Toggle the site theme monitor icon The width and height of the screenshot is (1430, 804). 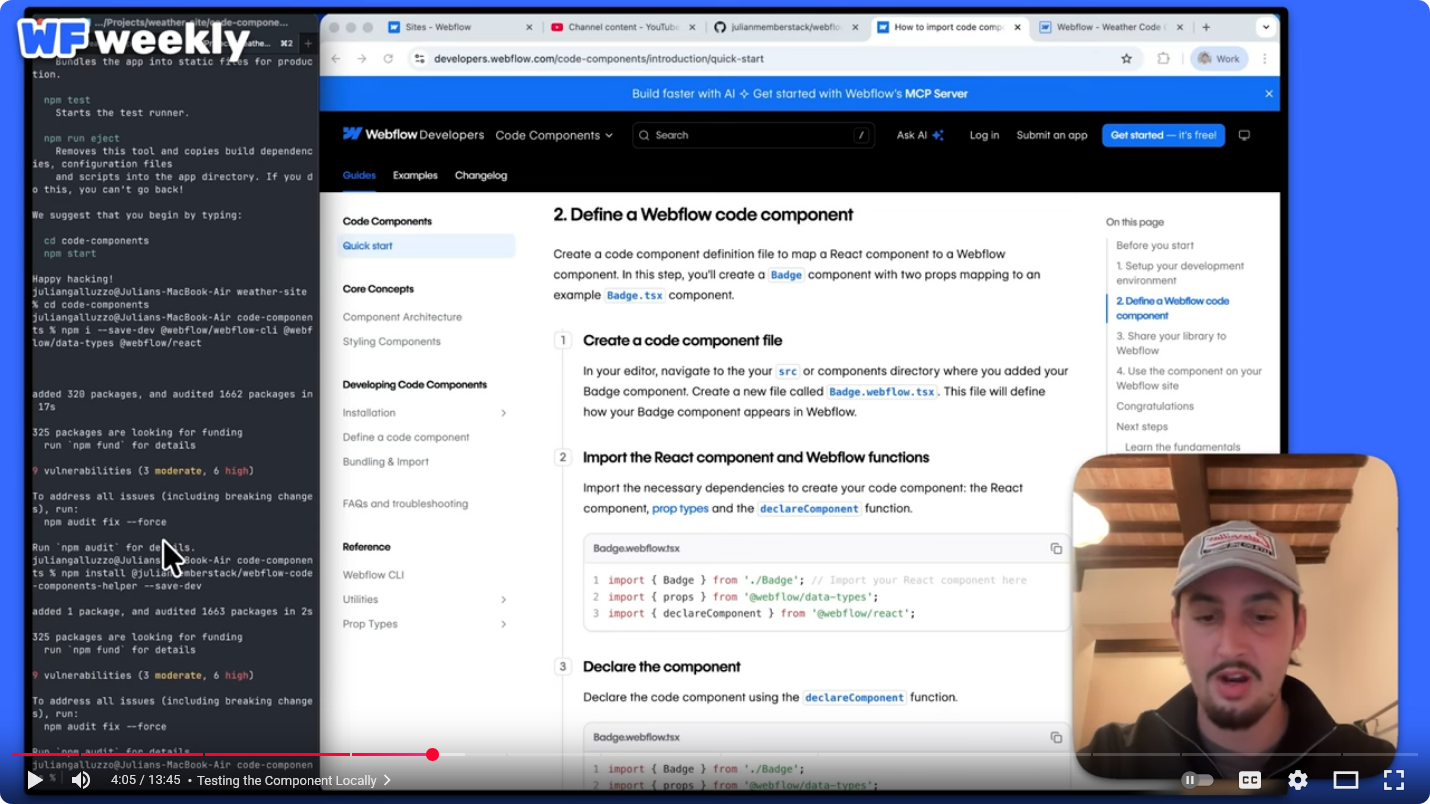(x=1244, y=135)
